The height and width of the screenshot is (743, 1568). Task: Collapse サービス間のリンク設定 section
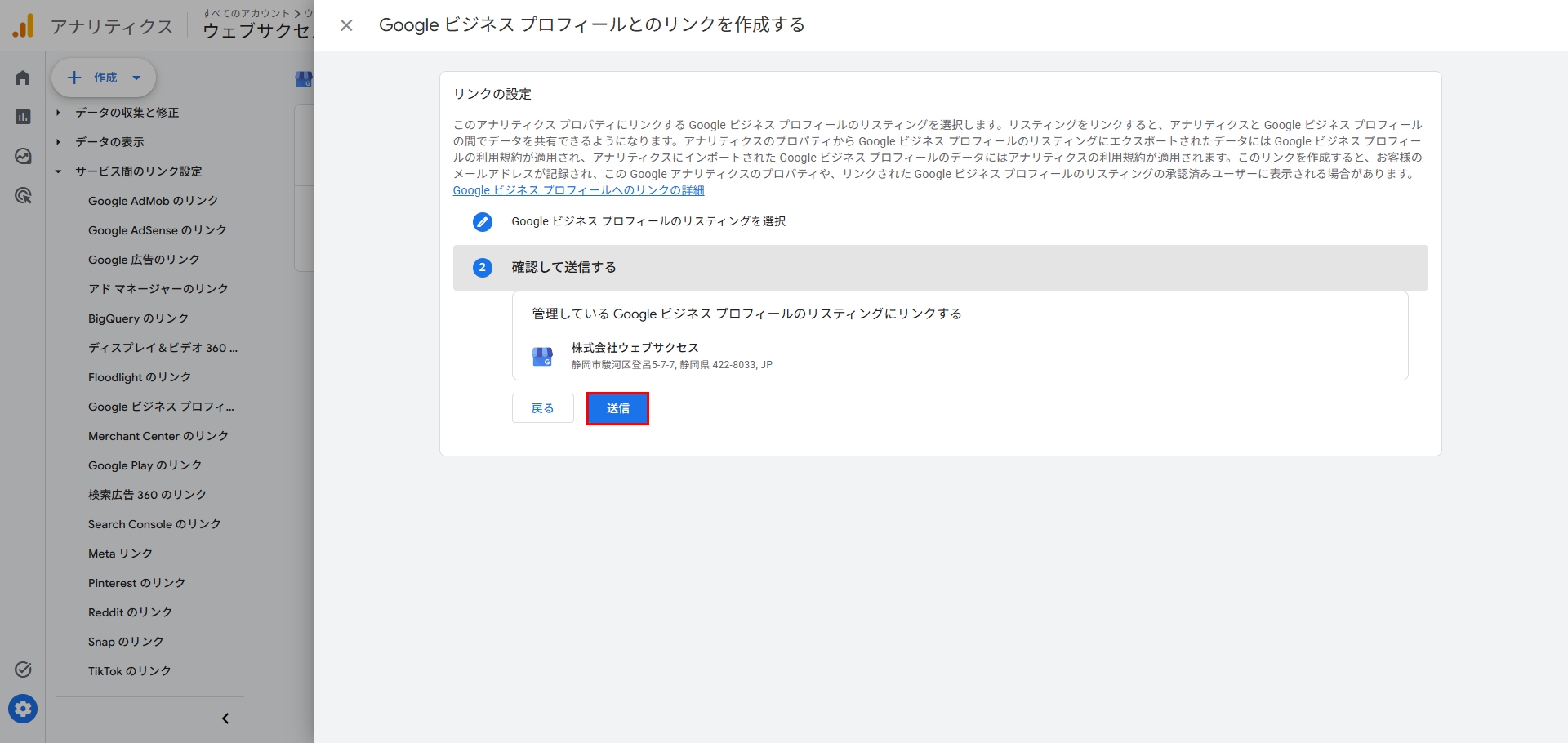[x=138, y=171]
